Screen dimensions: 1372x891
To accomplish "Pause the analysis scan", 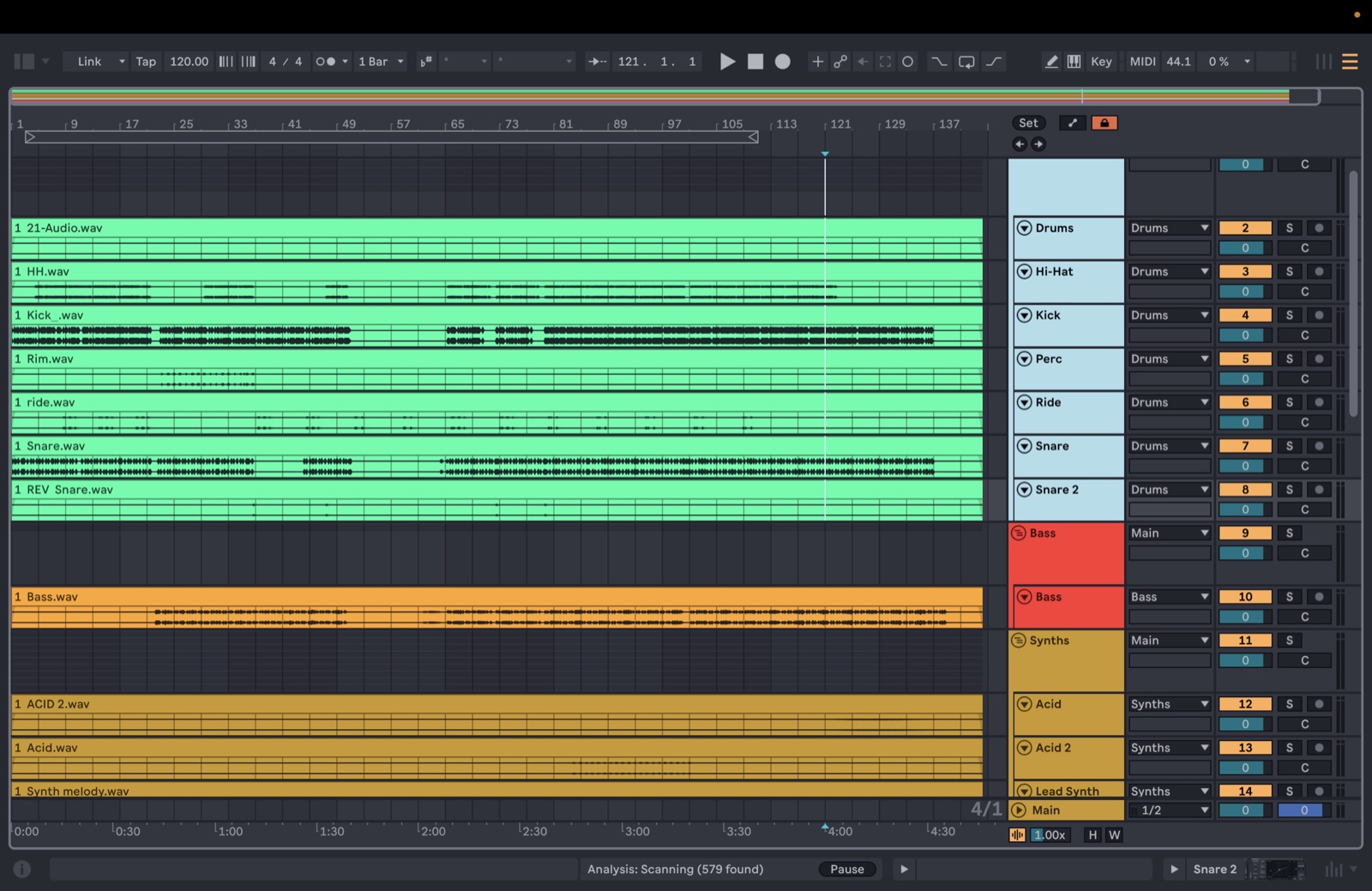I will 847,869.
